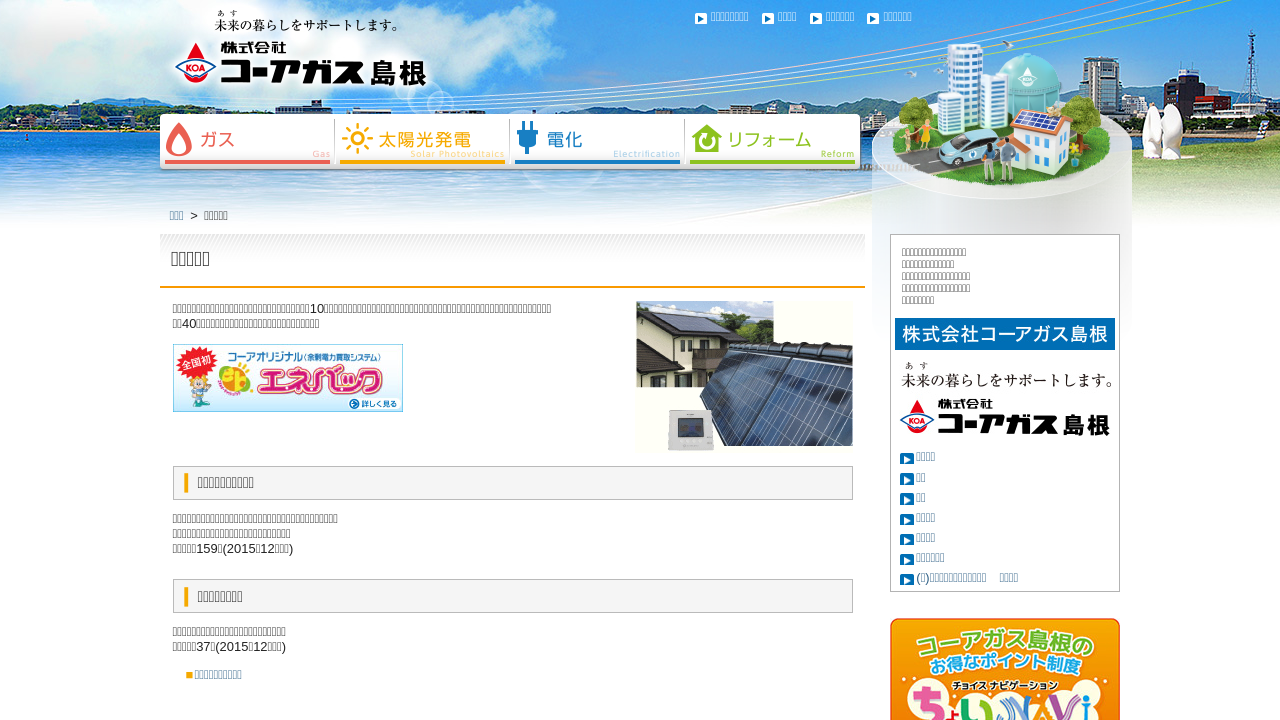
Task: Click the KOA logo inside the sidebar box
Action: tap(918, 418)
